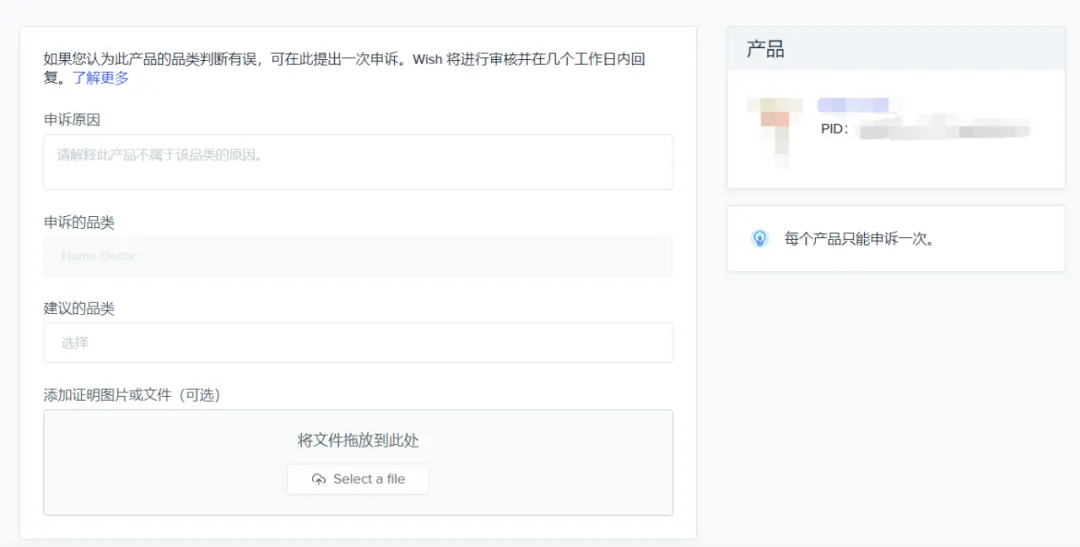Click the 产品 panel header
1080x547 pixels.
point(896,49)
